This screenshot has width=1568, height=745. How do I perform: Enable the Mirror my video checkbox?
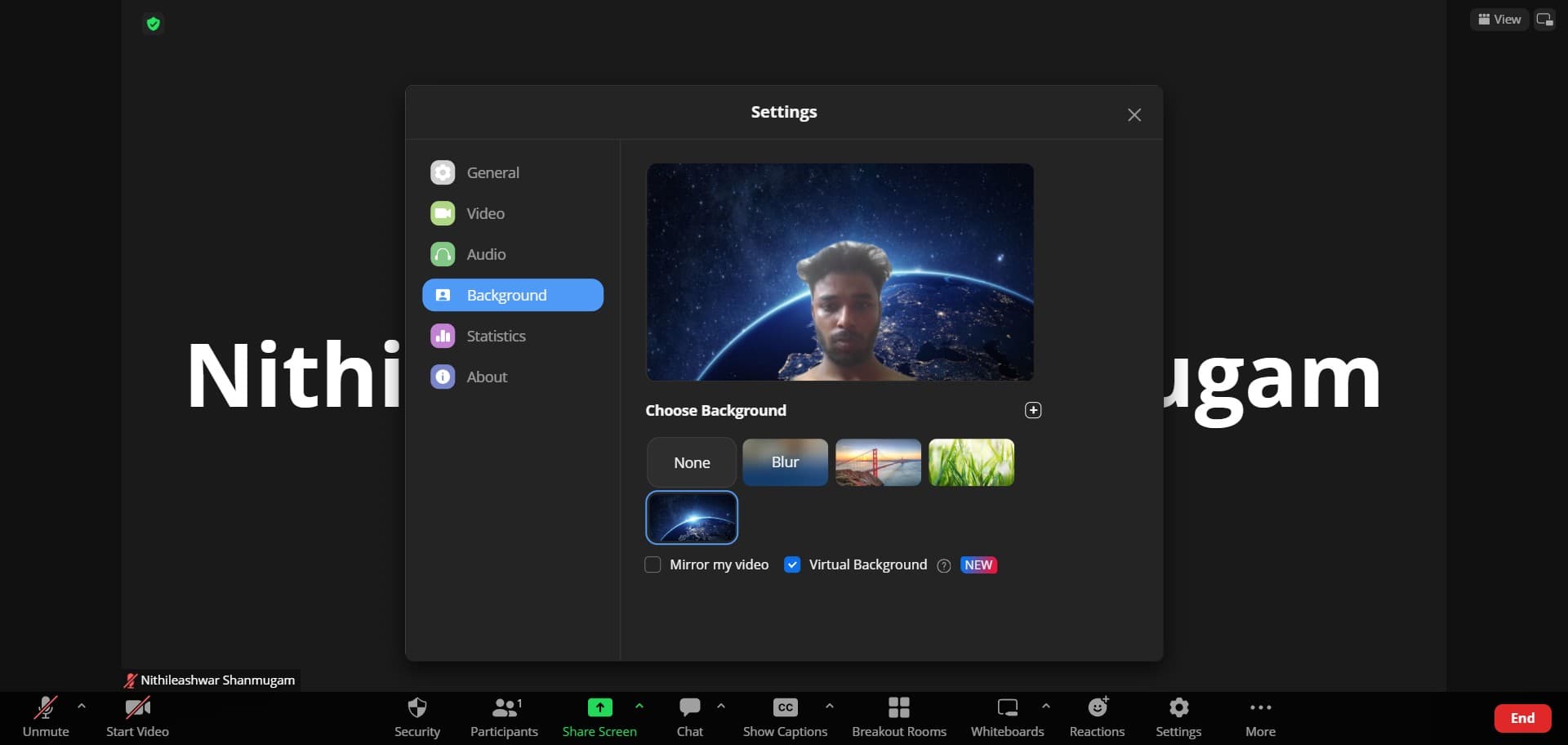pyautogui.click(x=653, y=565)
